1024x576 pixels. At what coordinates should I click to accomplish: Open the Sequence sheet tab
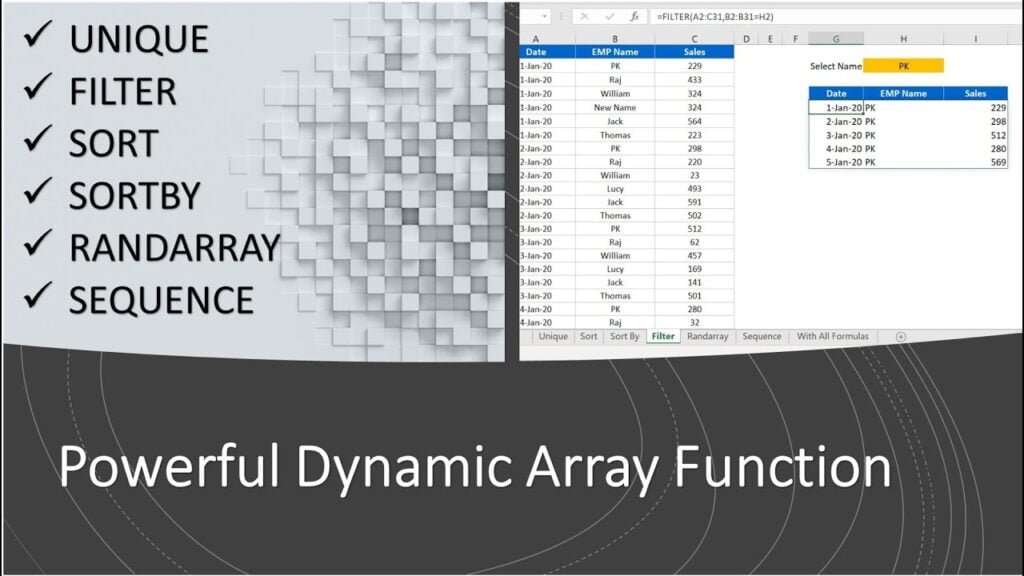coord(762,337)
